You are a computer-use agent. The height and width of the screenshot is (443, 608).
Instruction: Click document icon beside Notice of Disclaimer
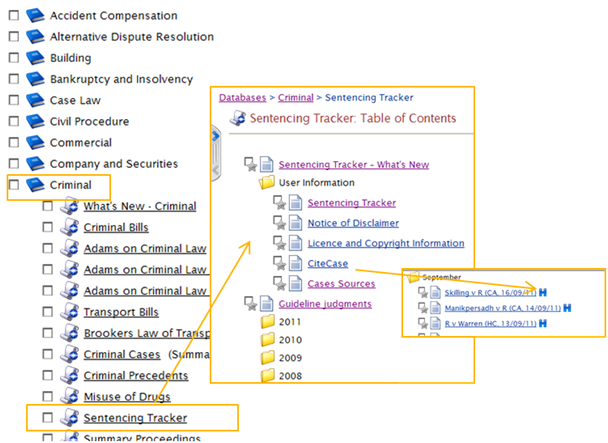click(295, 223)
